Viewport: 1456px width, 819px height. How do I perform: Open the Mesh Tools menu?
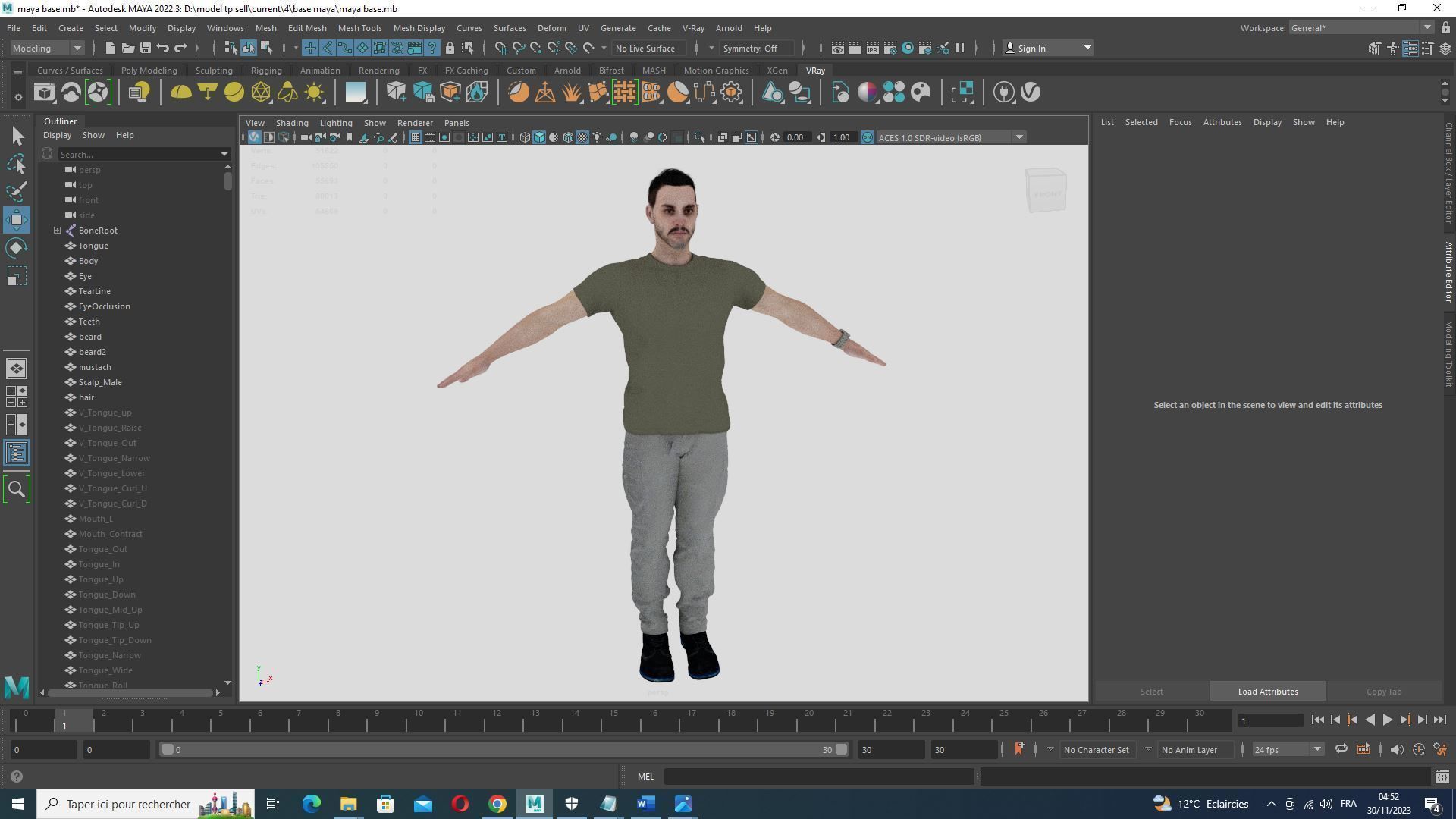click(x=359, y=28)
